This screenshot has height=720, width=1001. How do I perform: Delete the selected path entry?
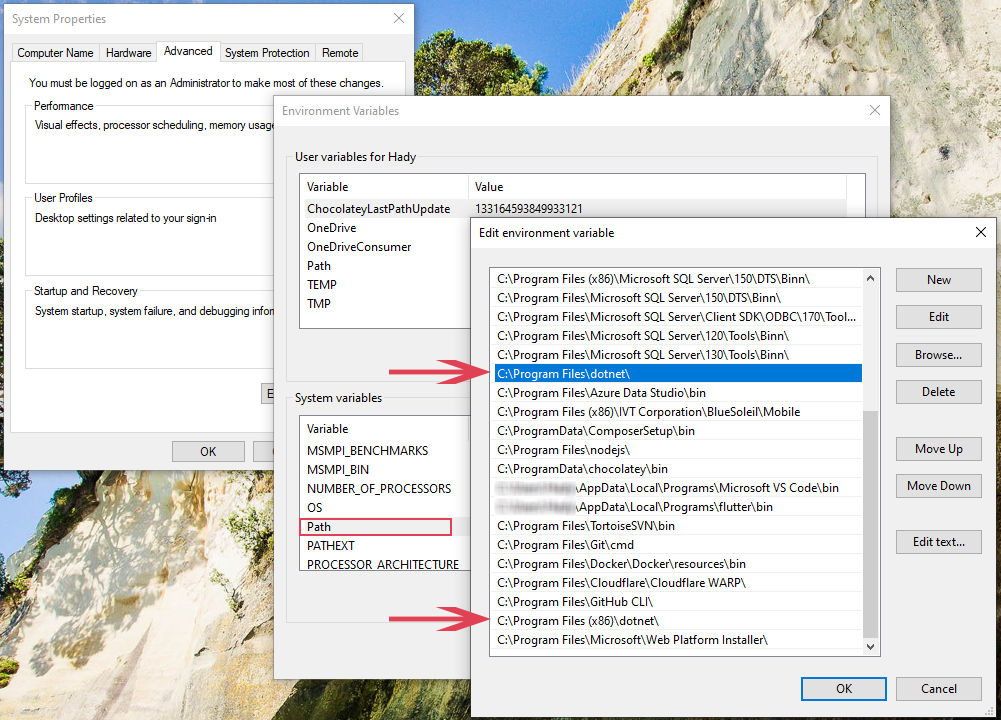click(x=938, y=392)
